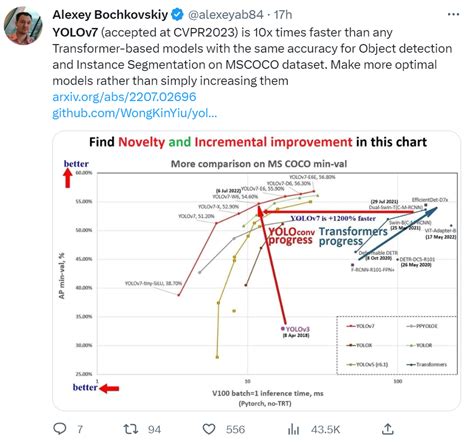Open the @alexeyab84 handle
Image resolution: width=474 pixels, height=444 pixels.
226,15
